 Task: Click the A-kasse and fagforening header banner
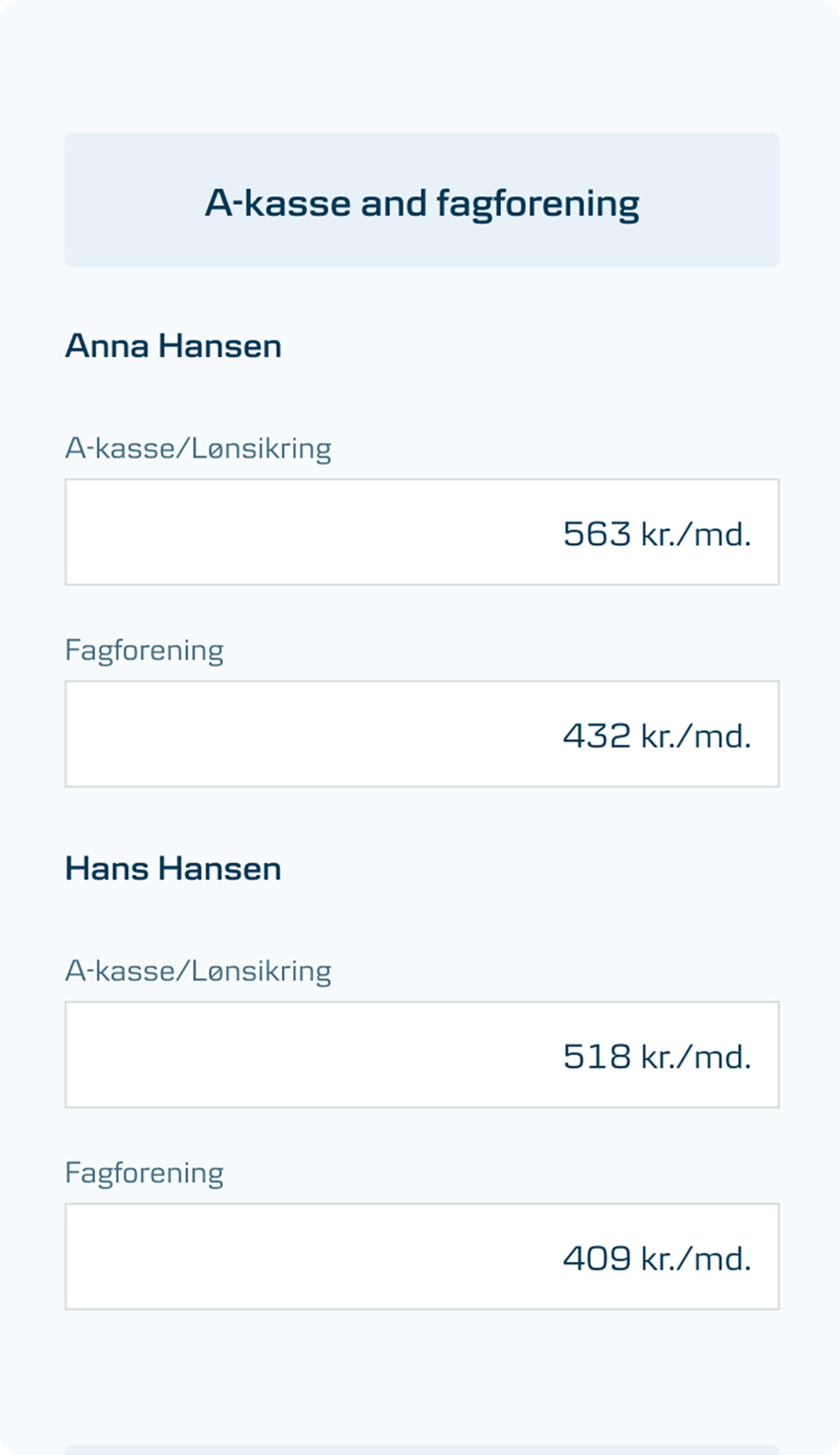422,200
